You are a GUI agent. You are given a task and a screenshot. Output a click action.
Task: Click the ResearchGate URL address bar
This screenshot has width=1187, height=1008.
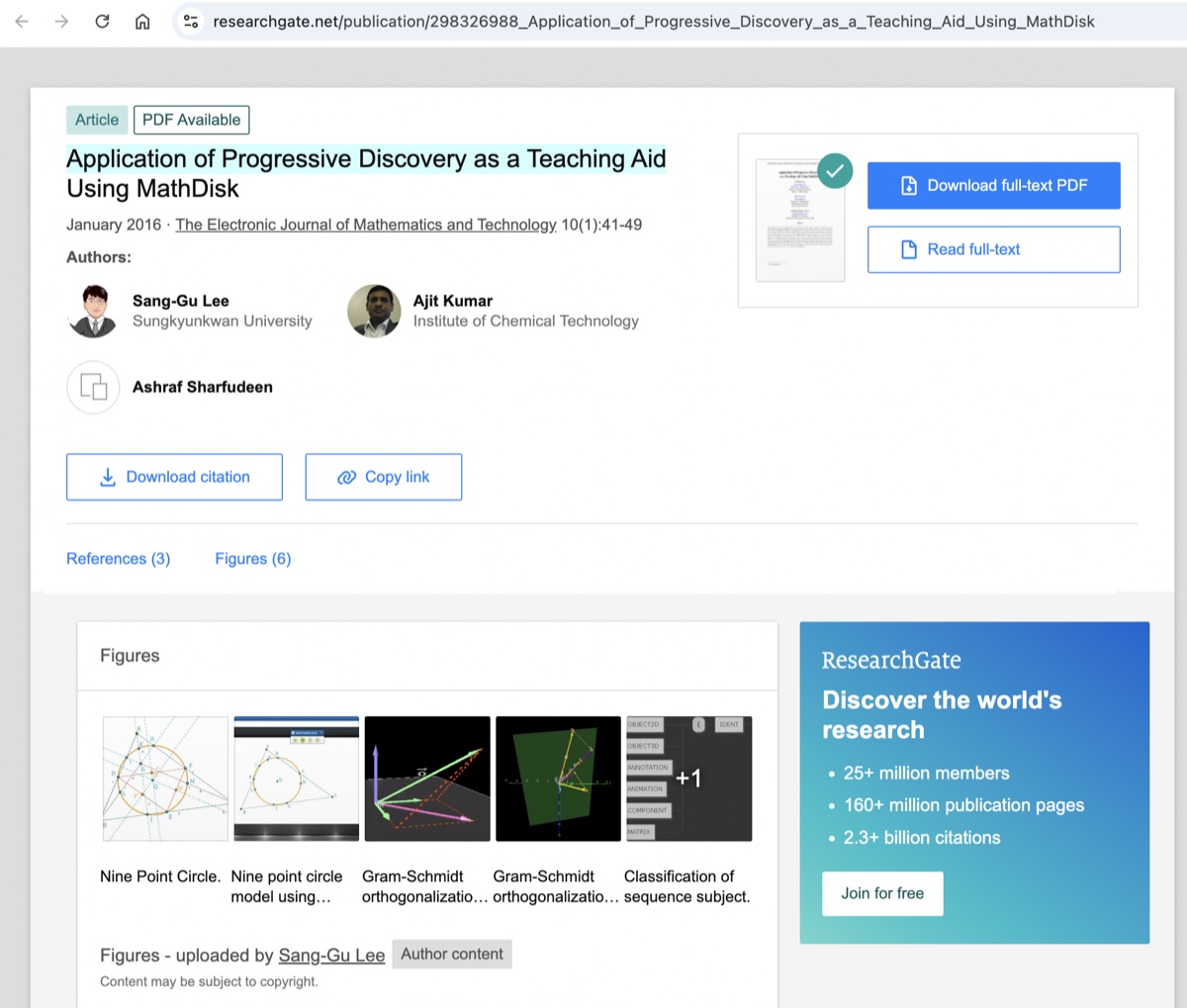click(653, 21)
